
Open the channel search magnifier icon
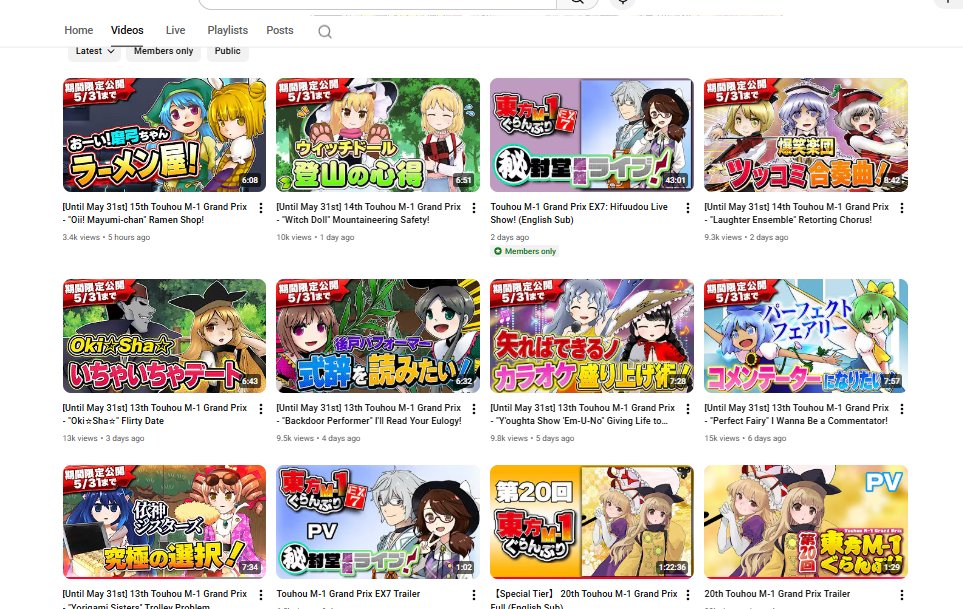[325, 31]
